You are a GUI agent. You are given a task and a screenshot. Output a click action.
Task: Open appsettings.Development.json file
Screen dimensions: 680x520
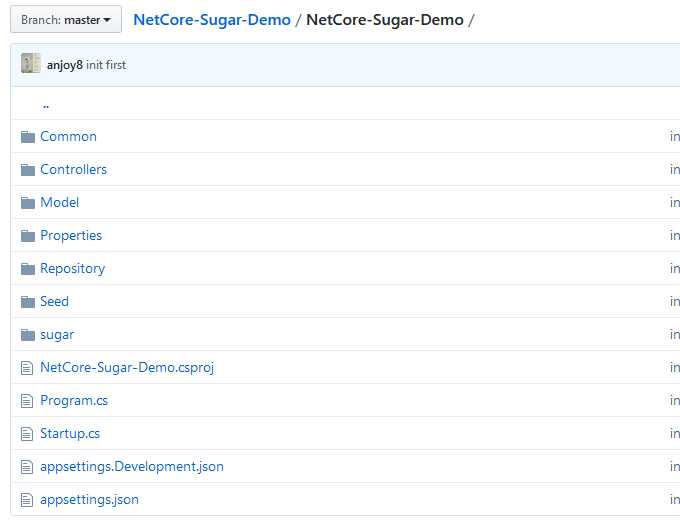point(132,467)
